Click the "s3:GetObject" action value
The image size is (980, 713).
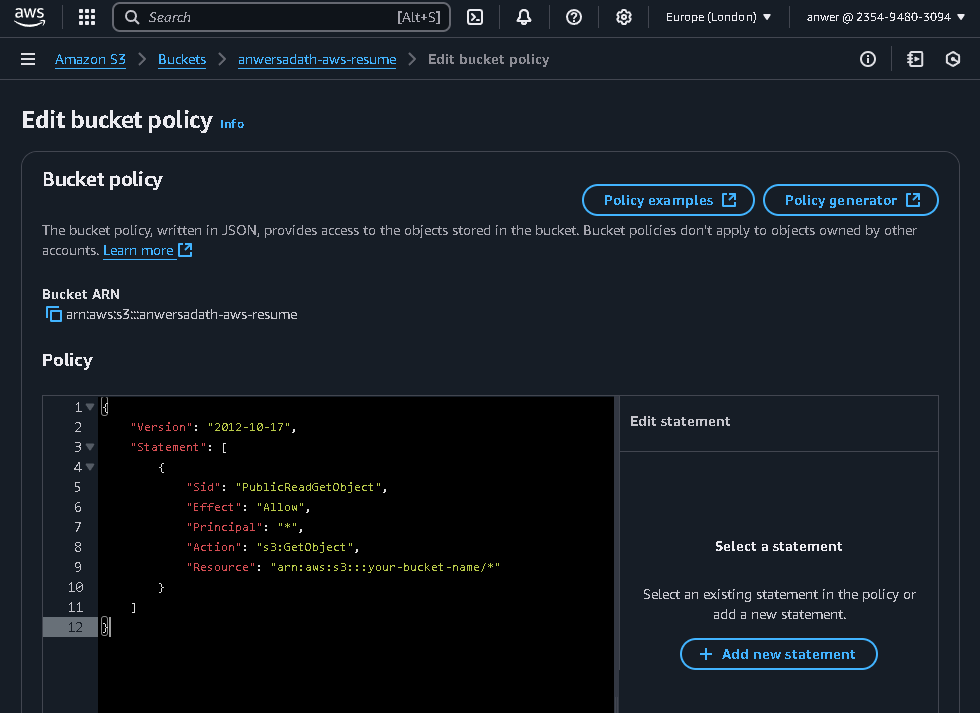(x=305, y=547)
